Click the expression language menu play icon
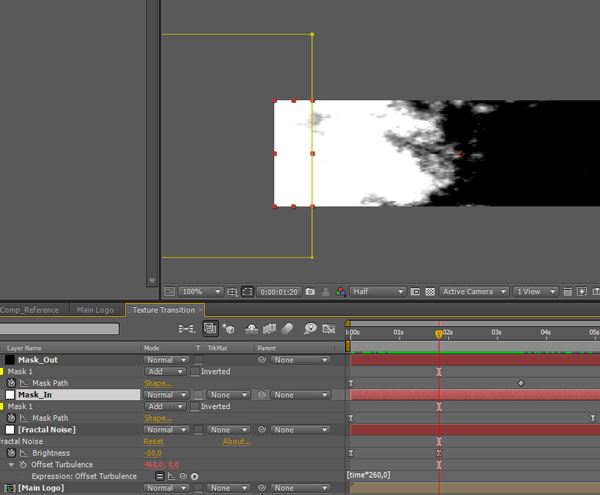Viewport: 600px width, 495px height. (194, 477)
